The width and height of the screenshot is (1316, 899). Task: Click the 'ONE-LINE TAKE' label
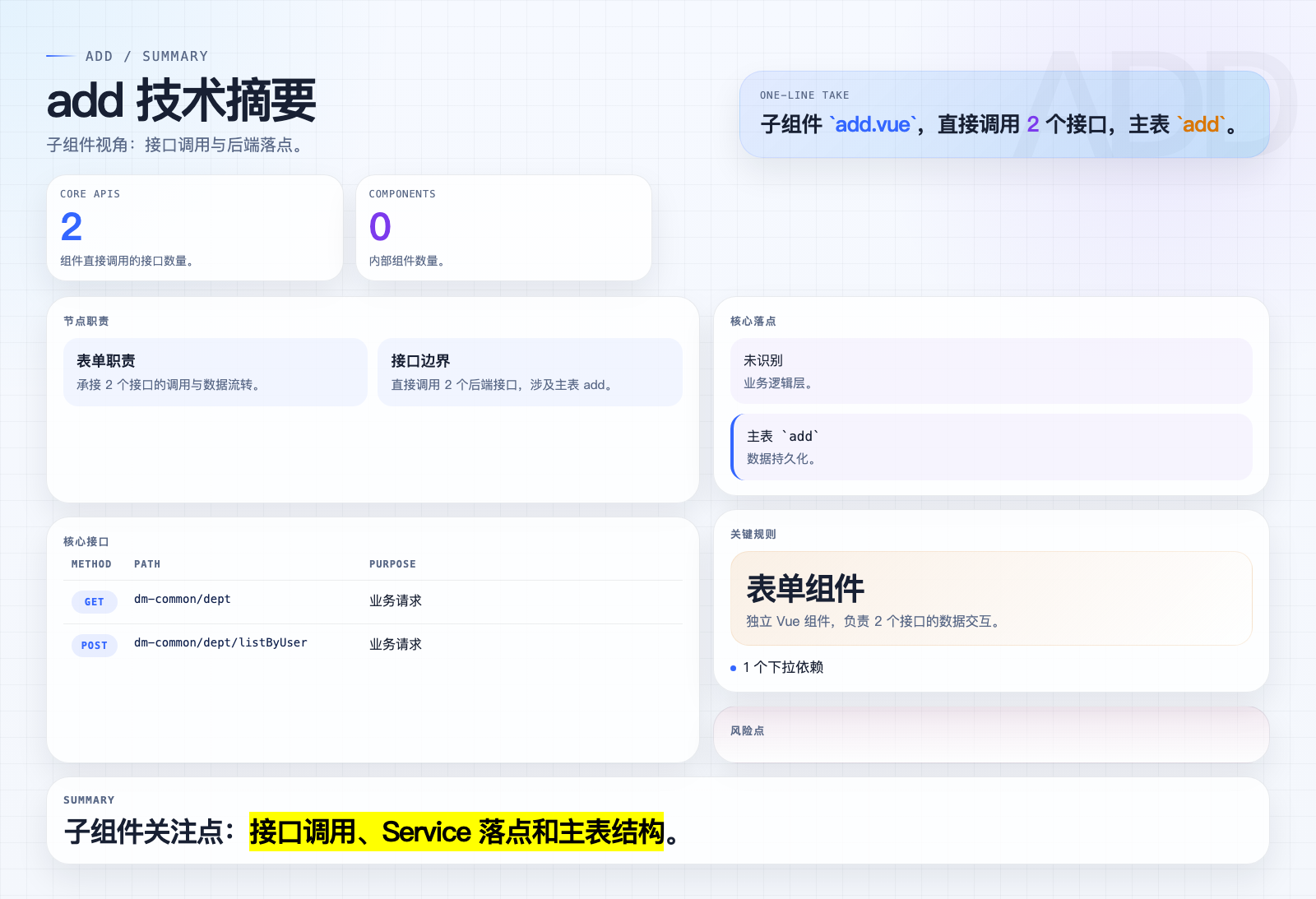click(804, 95)
